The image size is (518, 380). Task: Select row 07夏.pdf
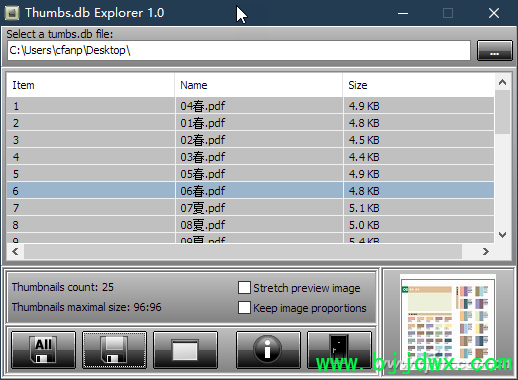click(250, 208)
